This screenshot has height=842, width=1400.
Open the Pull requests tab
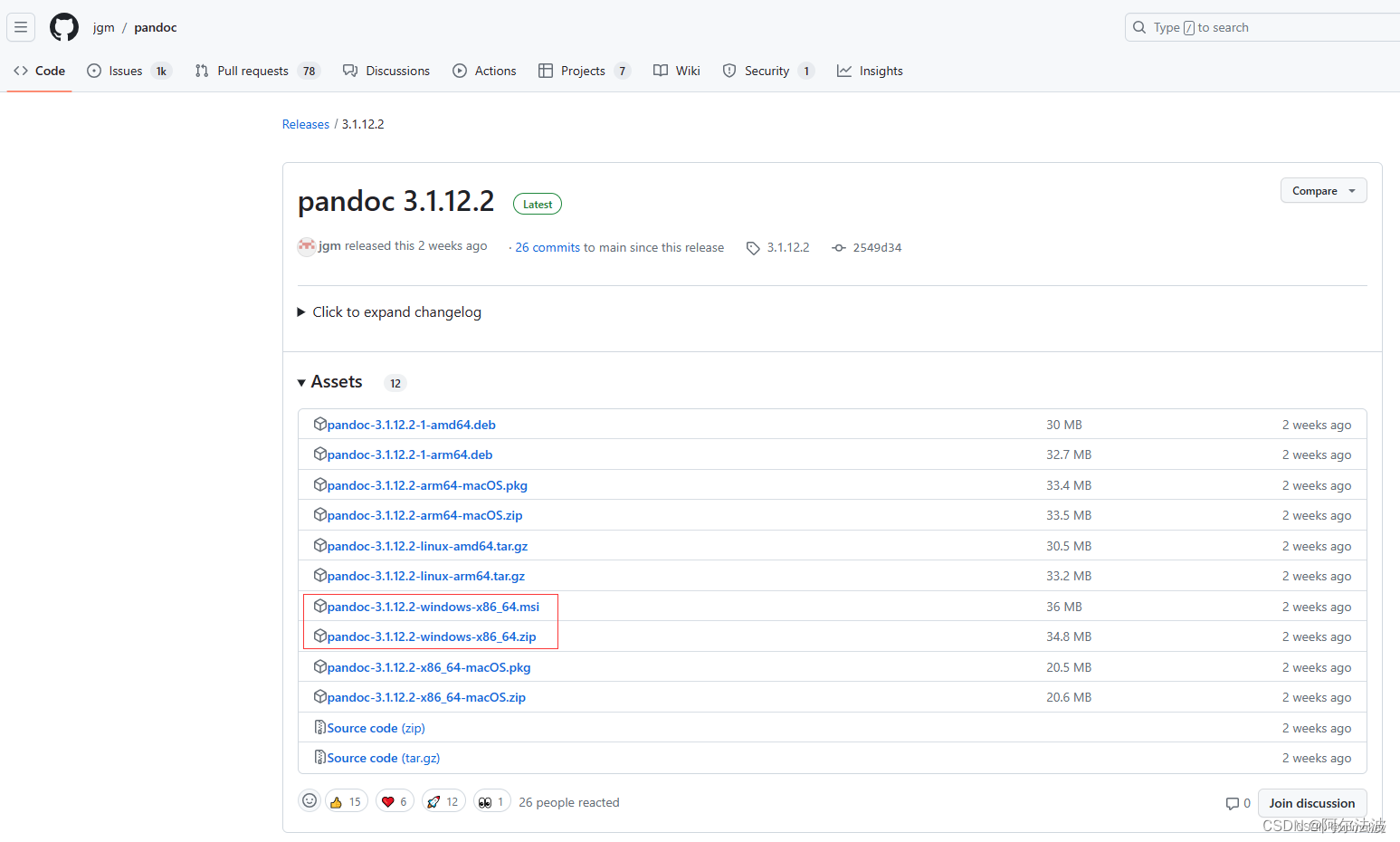point(253,70)
